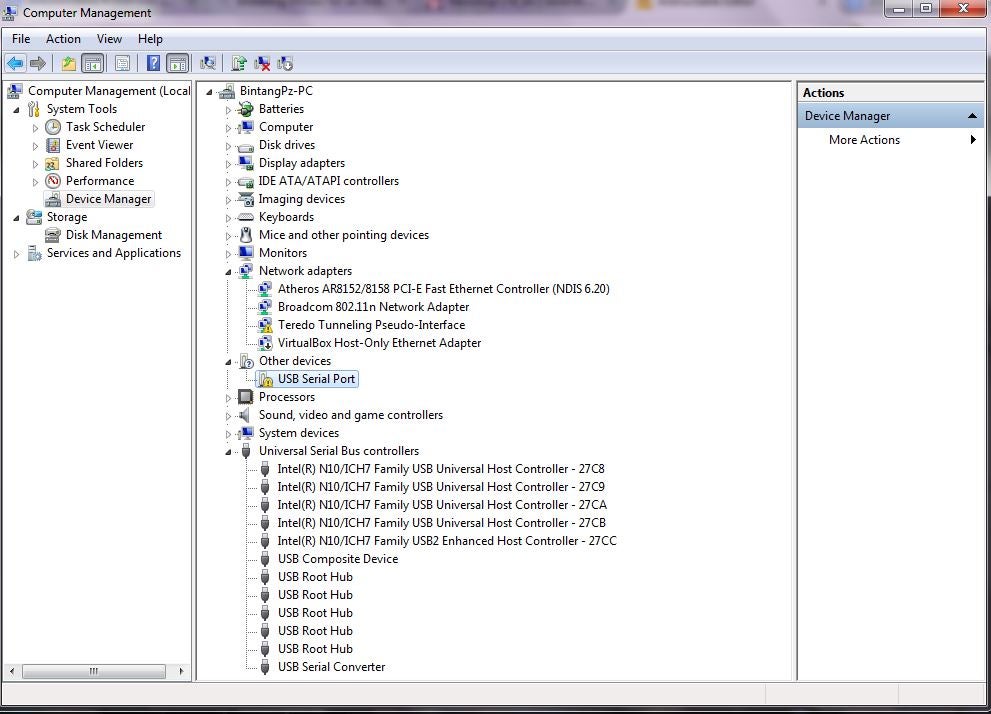Select Computer Management (Local) root node
The width and height of the screenshot is (991, 714).
(109, 91)
